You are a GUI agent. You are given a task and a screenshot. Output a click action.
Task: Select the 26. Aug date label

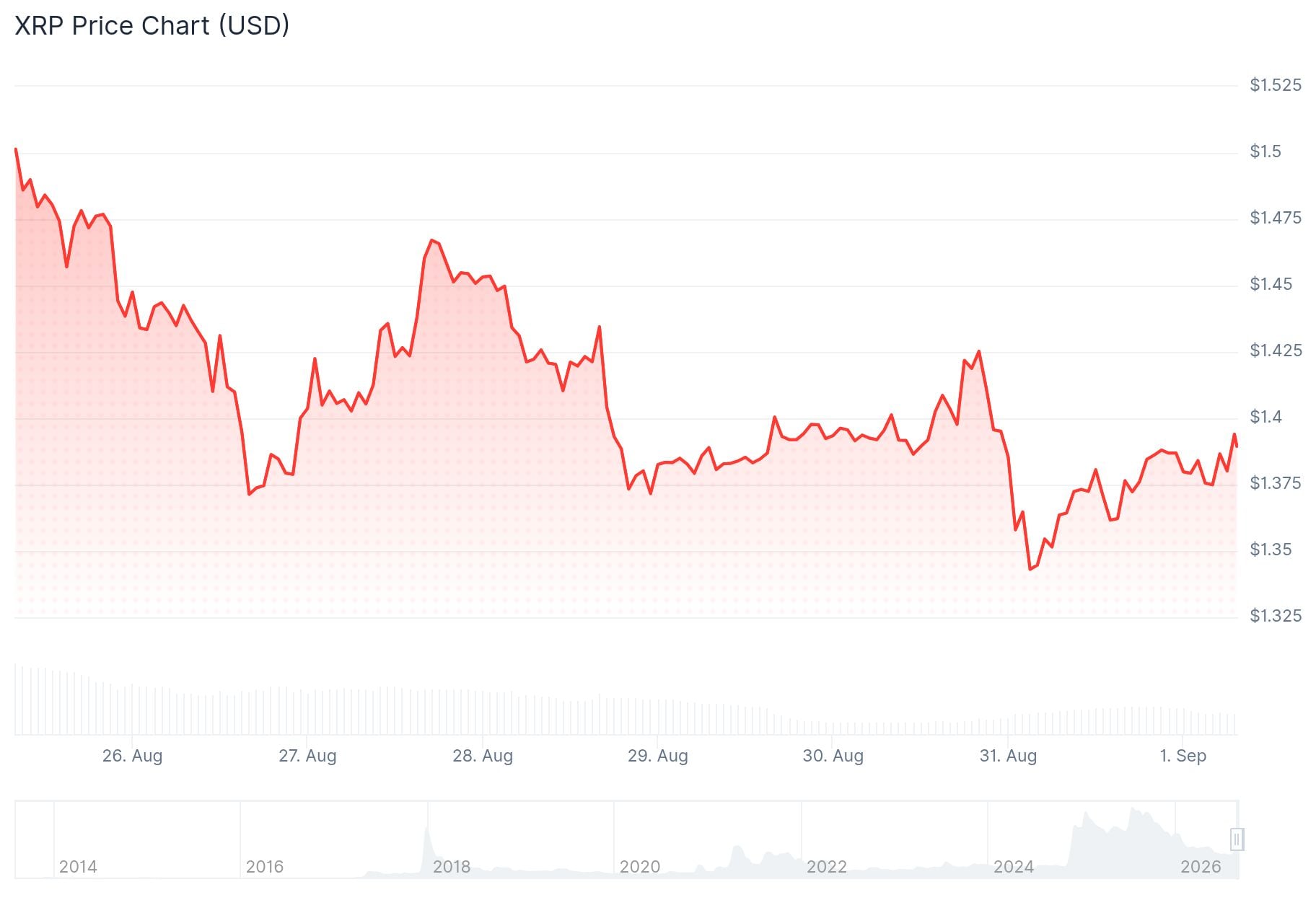click(132, 756)
